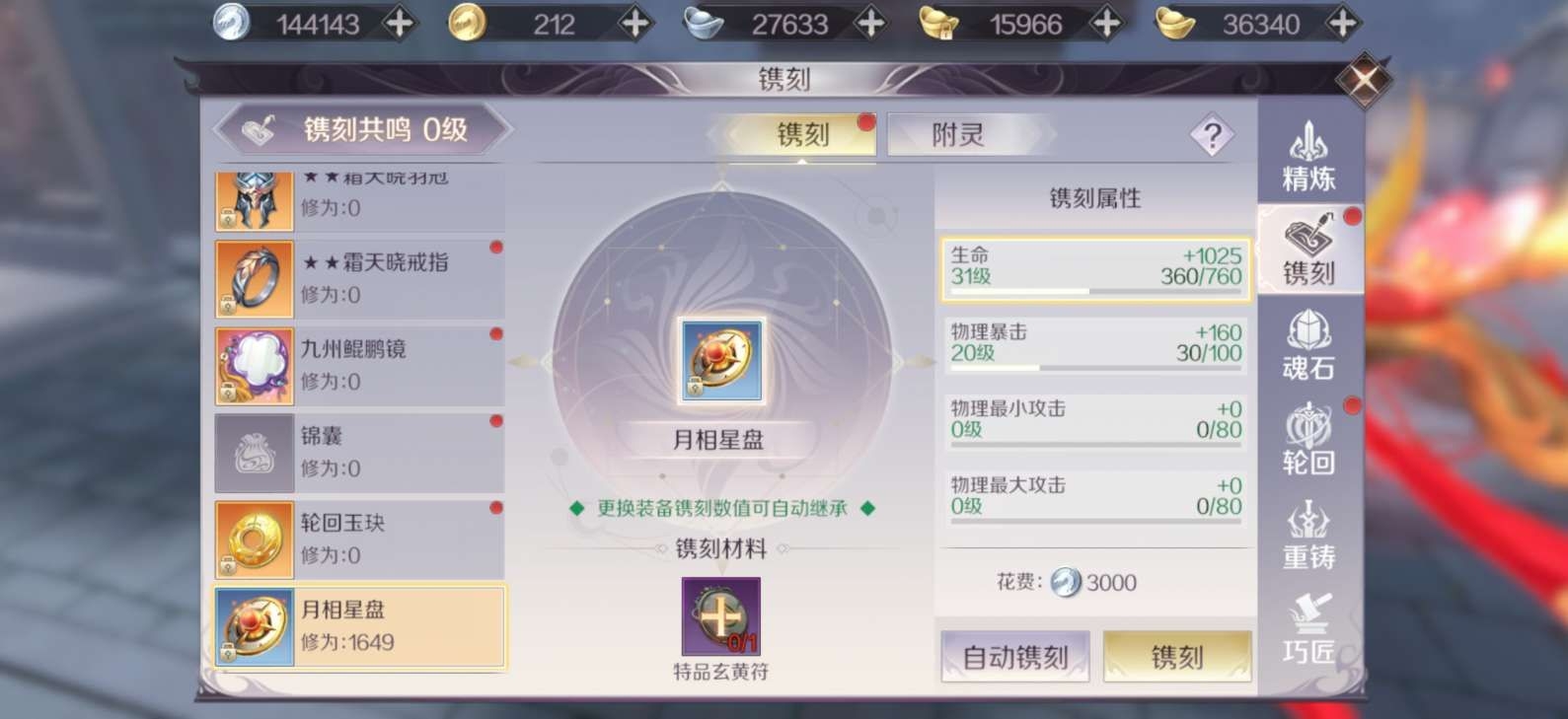Screen dimensions: 1568x719
Task: Select the 魂石 soul stone sidebar icon
Action: (1308, 345)
